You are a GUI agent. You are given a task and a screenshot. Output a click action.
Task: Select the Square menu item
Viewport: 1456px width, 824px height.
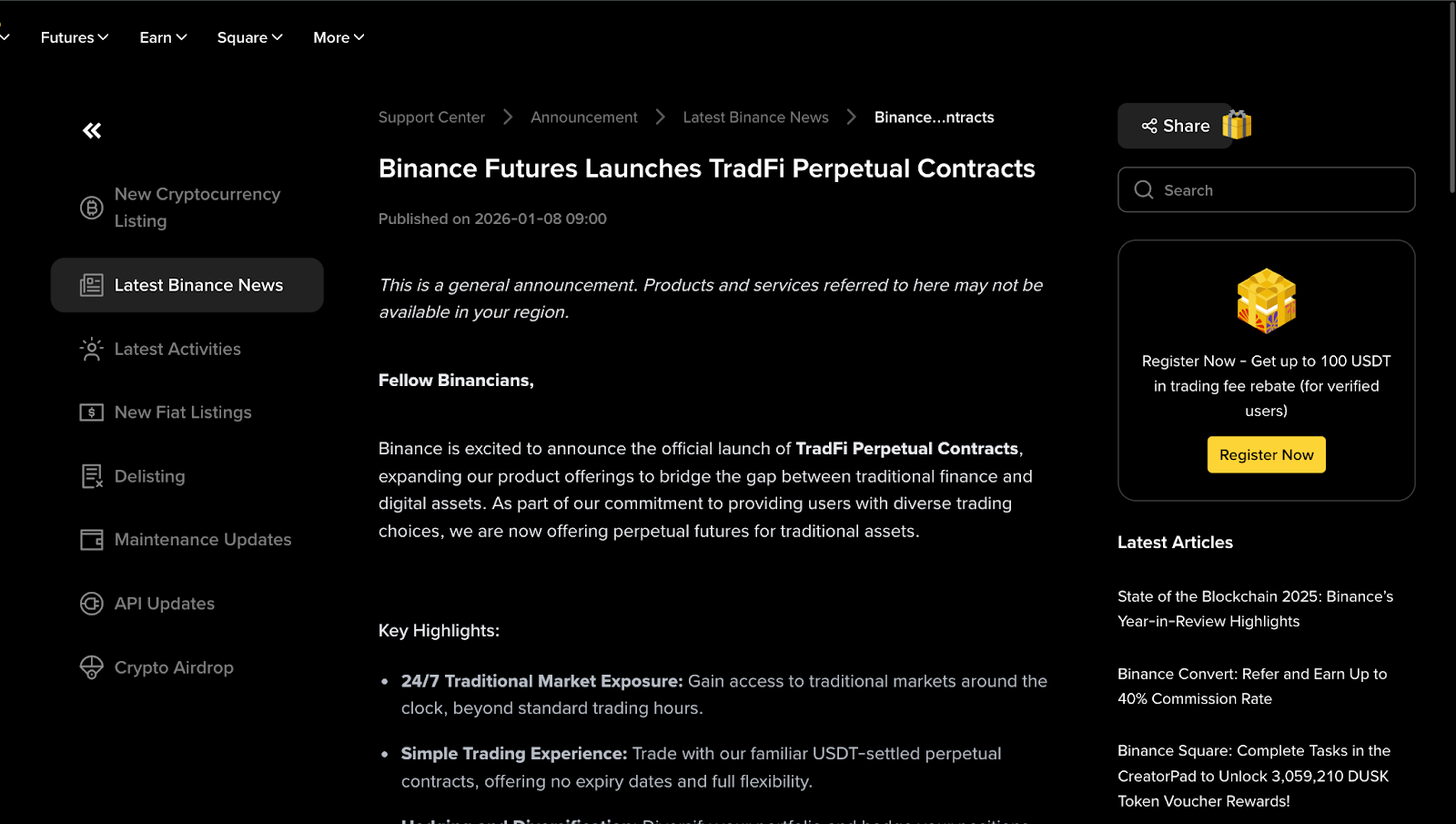pyautogui.click(x=249, y=37)
